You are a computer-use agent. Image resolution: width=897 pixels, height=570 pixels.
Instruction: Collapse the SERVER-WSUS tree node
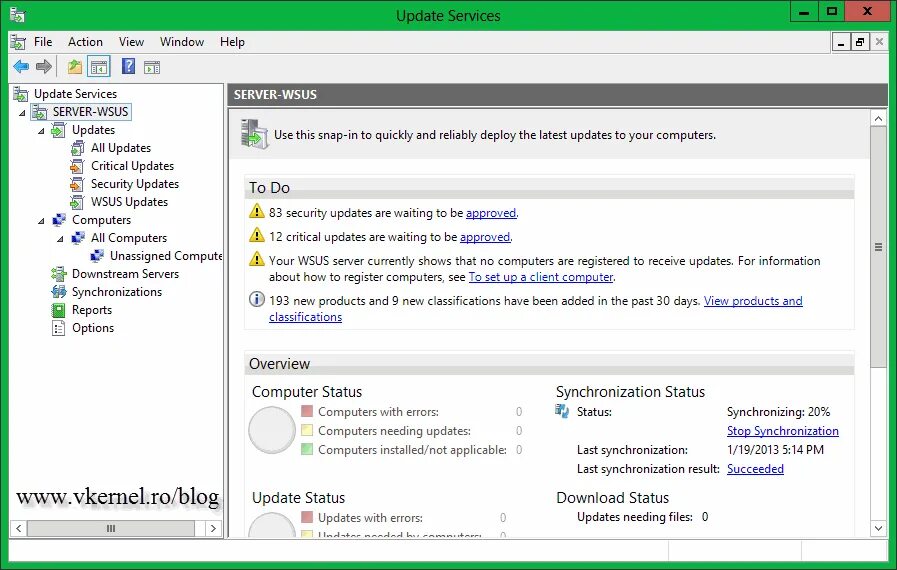22,113
